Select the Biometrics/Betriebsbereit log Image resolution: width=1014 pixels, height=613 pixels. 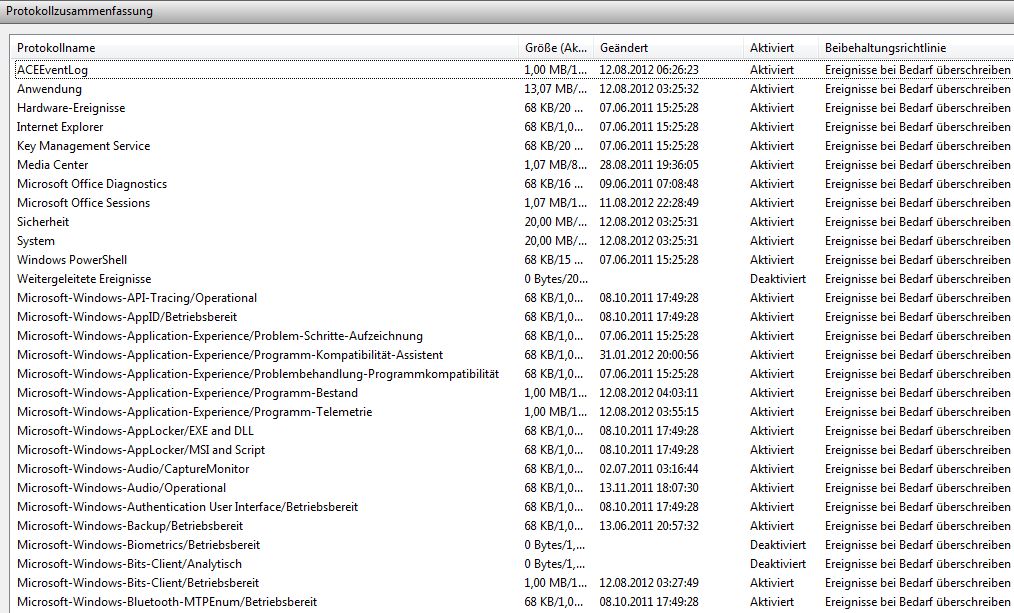(514, 544)
